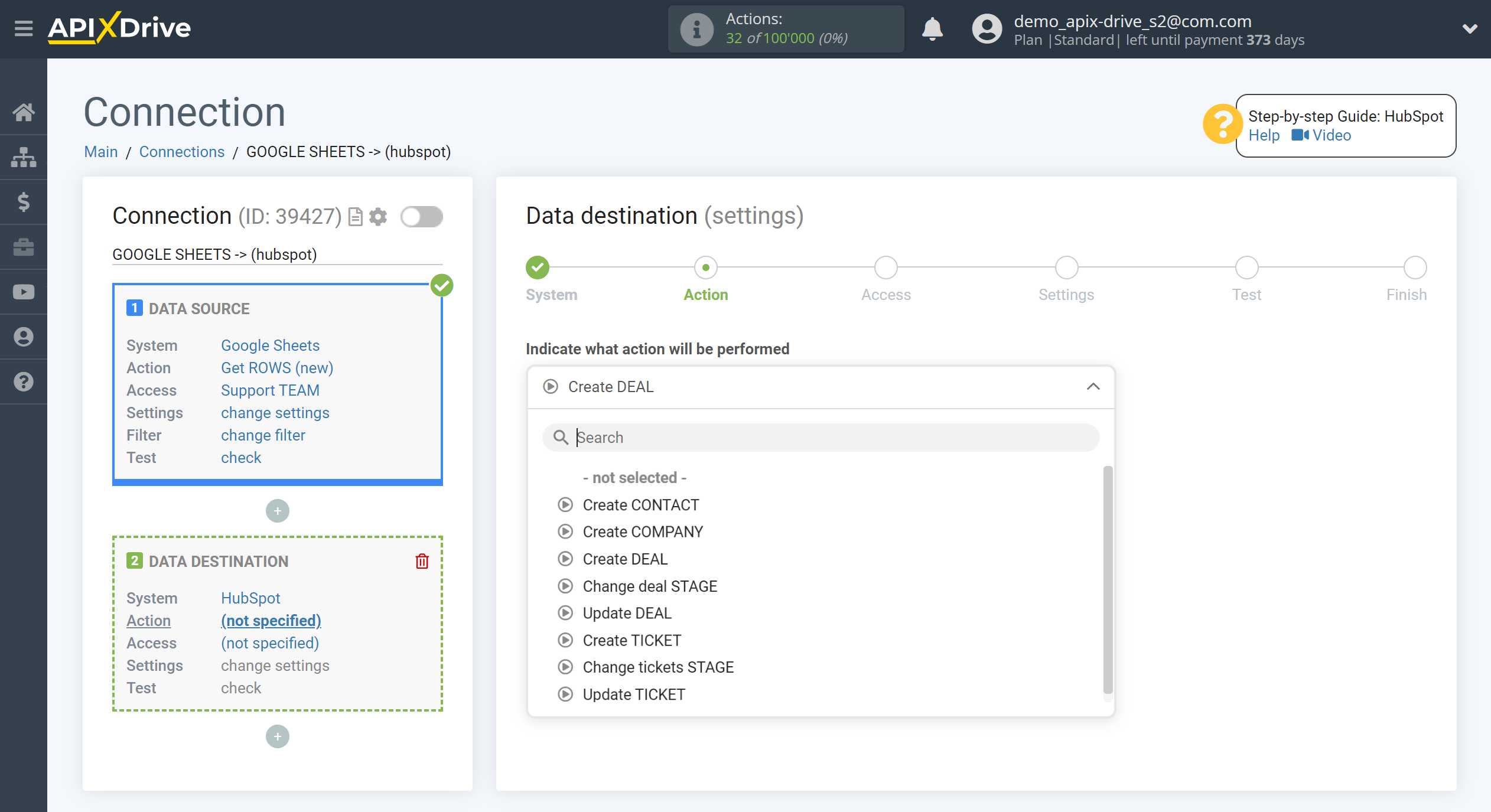Select Update TICKET option
This screenshot has width=1491, height=812.
(634, 694)
